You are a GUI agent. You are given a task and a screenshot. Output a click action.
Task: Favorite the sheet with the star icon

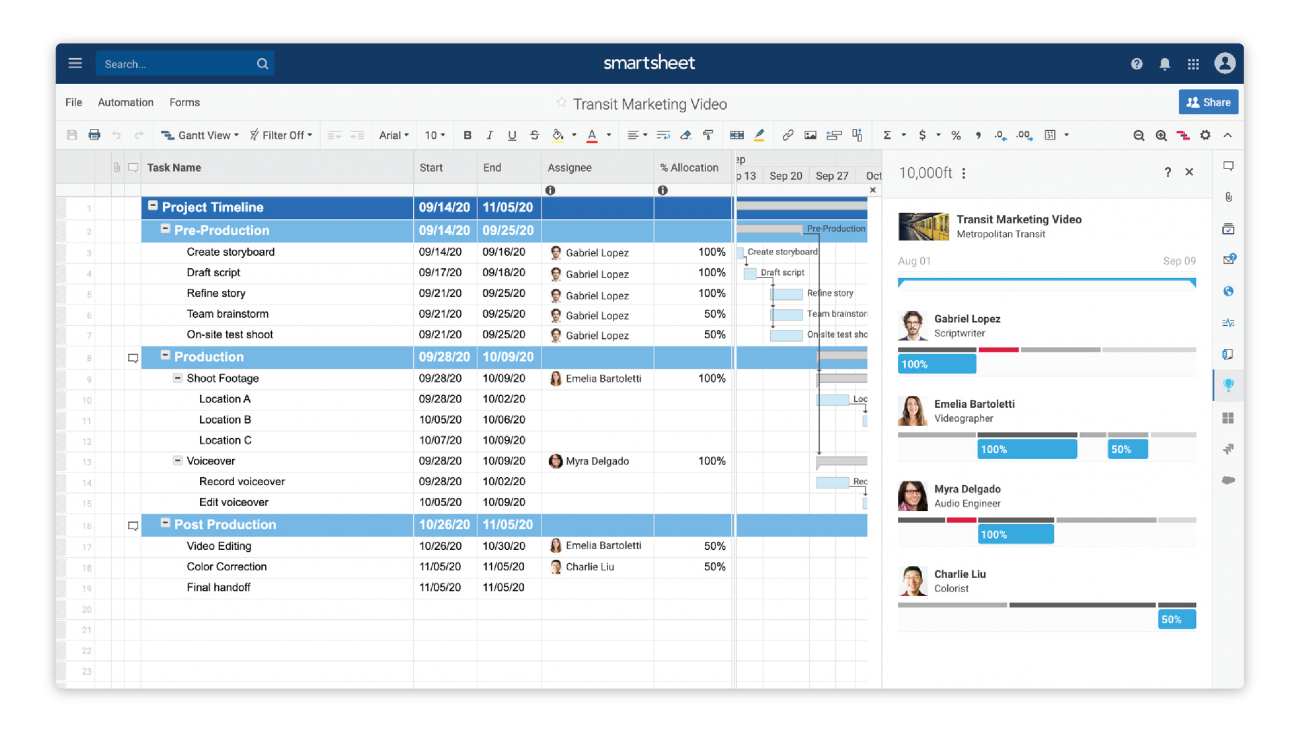(561, 103)
